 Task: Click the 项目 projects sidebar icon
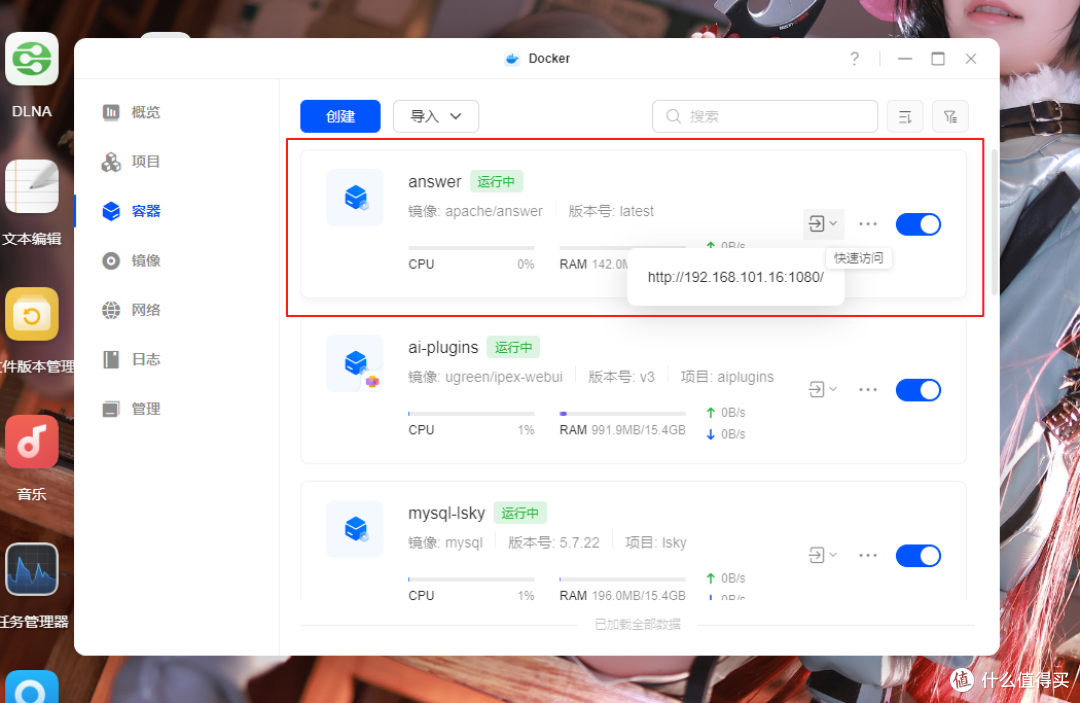pyautogui.click(x=111, y=162)
